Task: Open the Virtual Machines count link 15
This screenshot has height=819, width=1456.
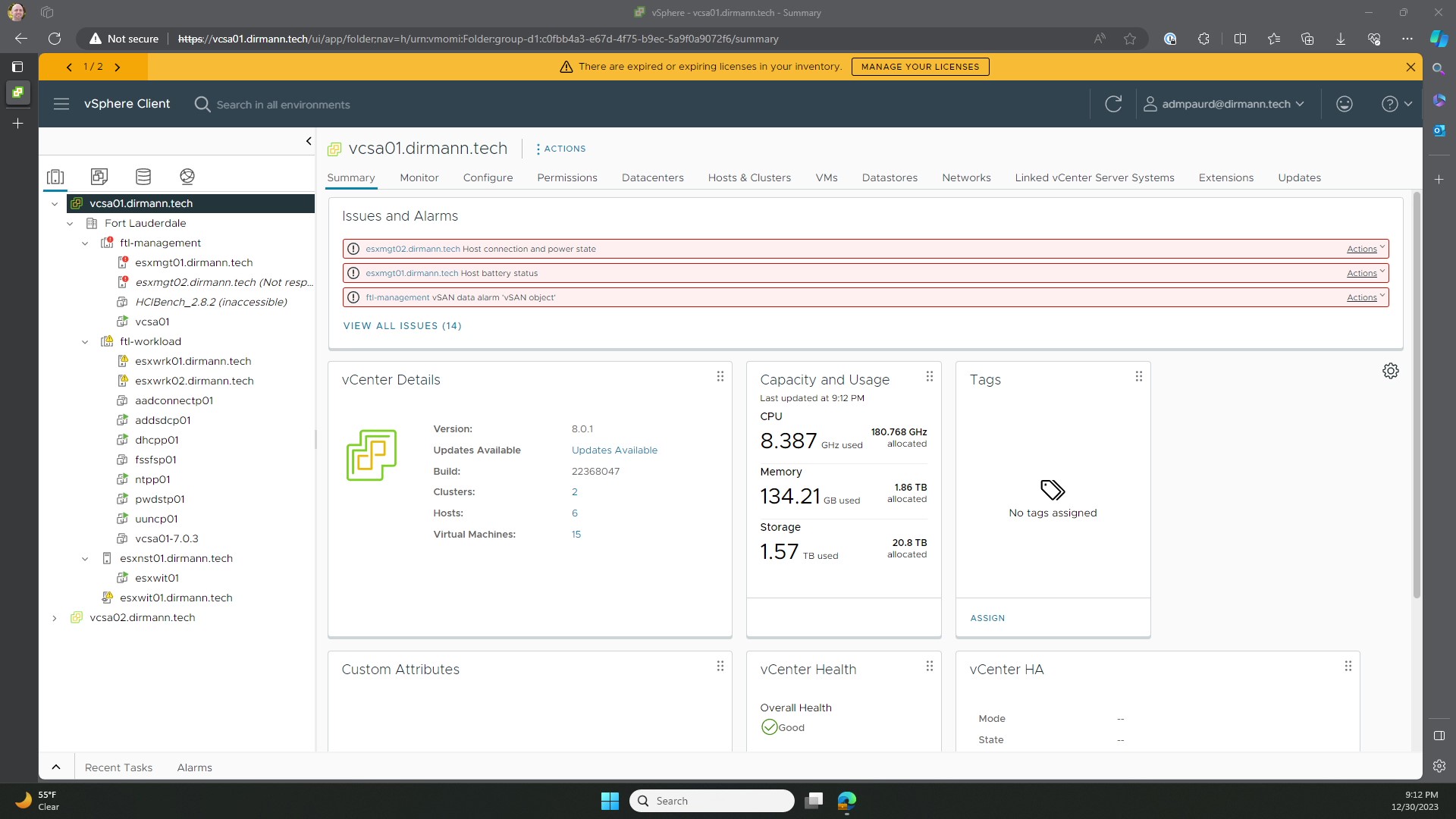Action: tap(576, 534)
